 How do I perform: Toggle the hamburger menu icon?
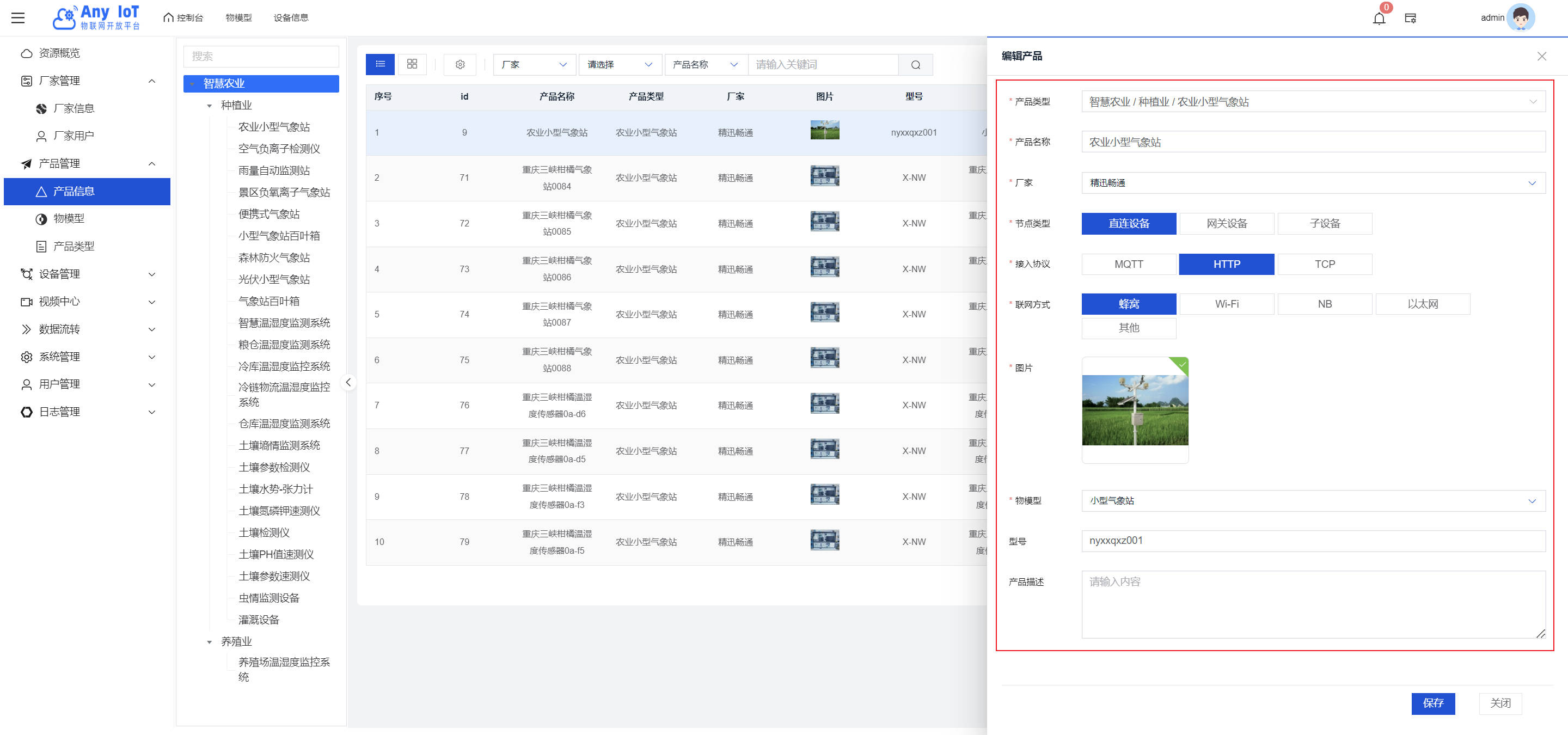(x=19, y=17)
